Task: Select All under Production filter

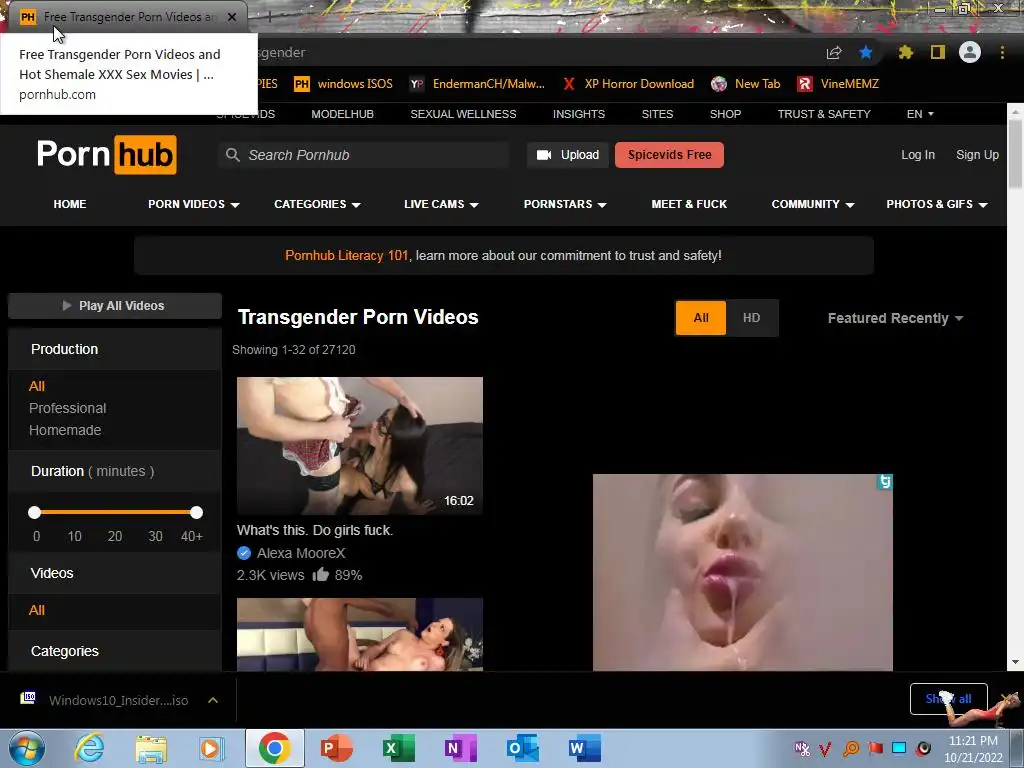Action: pyautogui.click(x=37, y=386)
